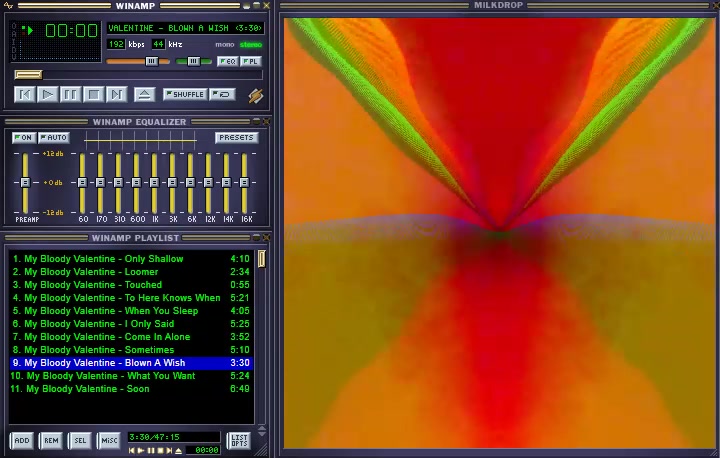Viewport: 720px width, 458px height.
Task: Click the O options letter in the clutterbar
Action: click(14, 27)
